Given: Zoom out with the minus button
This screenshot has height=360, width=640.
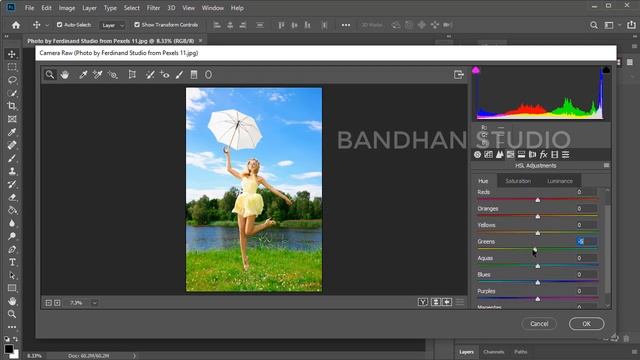Looking at the screenshot, I should coord(48,303).
